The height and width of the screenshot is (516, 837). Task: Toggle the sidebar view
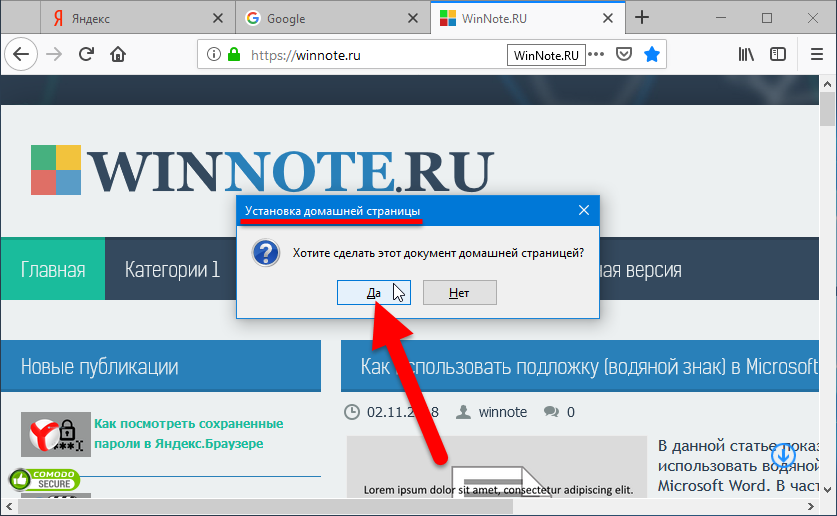pos(778,55)
